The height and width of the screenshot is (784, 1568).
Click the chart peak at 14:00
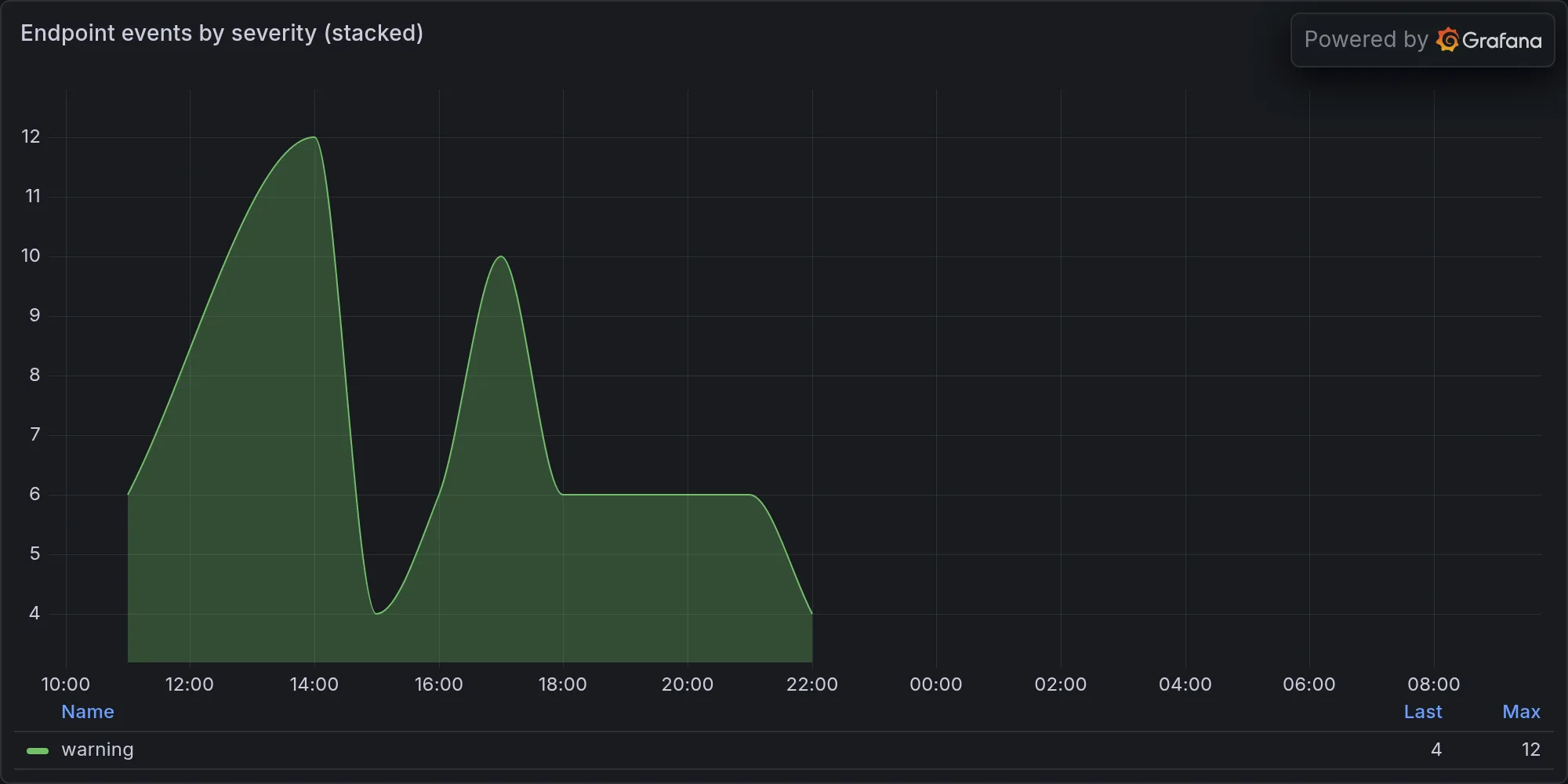click(314, 137)
